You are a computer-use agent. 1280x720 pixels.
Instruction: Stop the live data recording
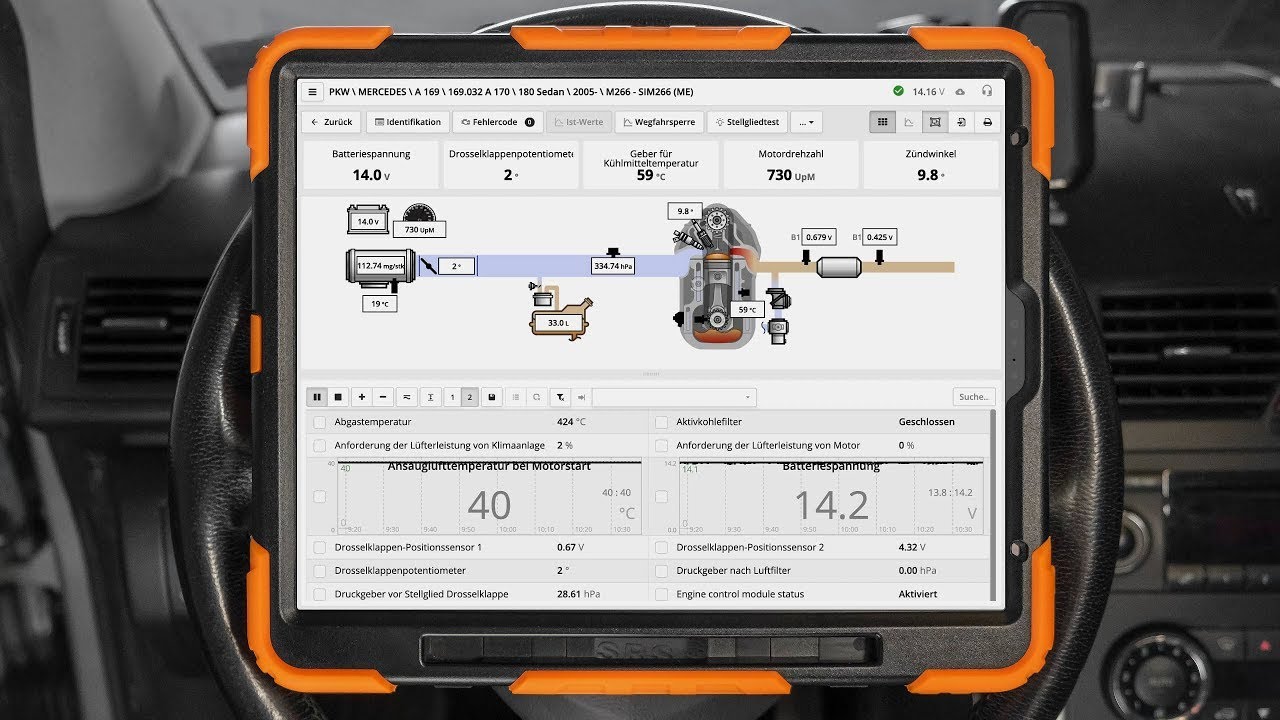pos(338,397)
